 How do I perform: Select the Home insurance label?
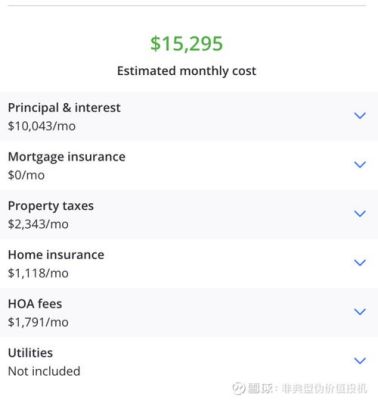[x=56, y=255]
